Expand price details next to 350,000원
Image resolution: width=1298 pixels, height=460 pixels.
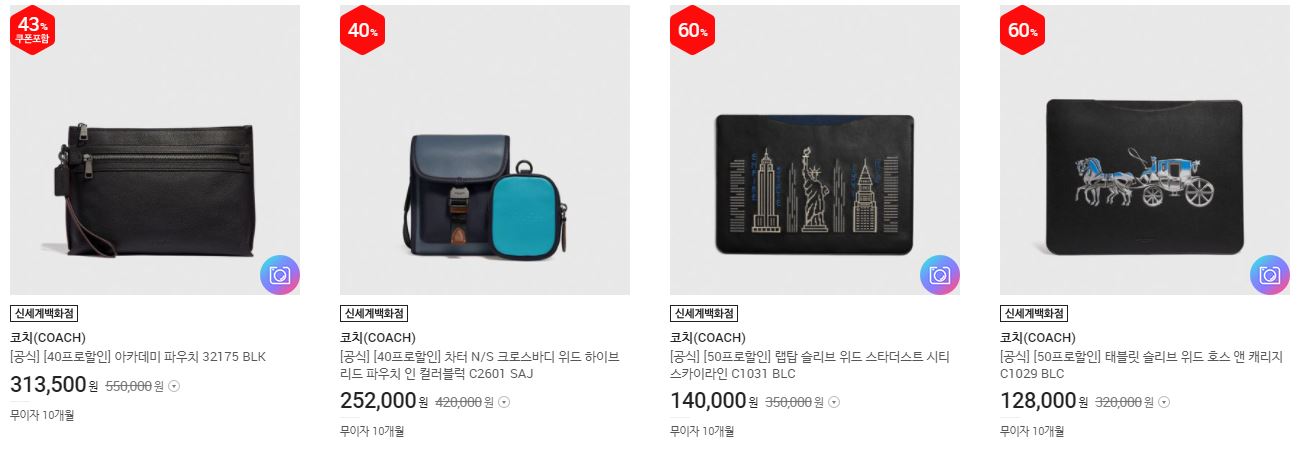(834, 402)
